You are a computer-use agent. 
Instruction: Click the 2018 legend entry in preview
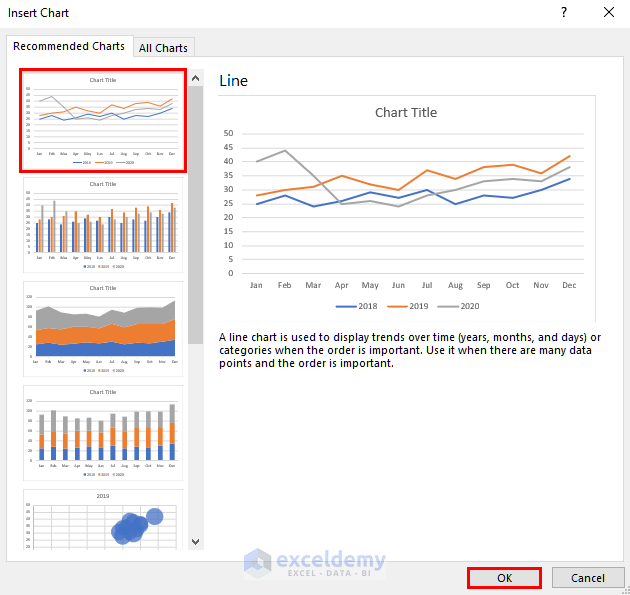[357, 306]
